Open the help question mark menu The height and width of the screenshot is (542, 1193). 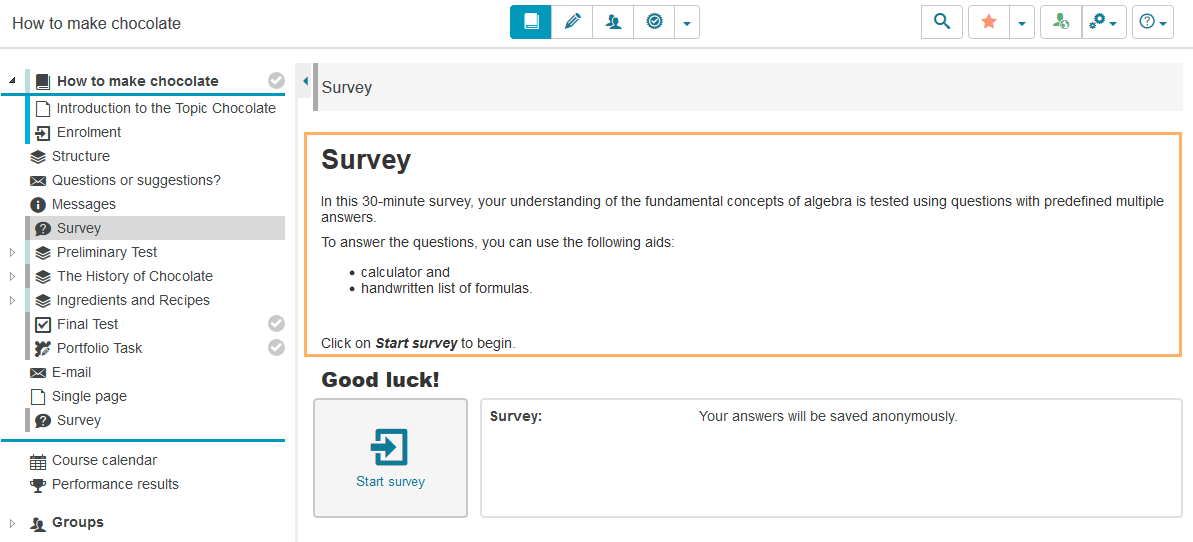[x=1152, y=22]
